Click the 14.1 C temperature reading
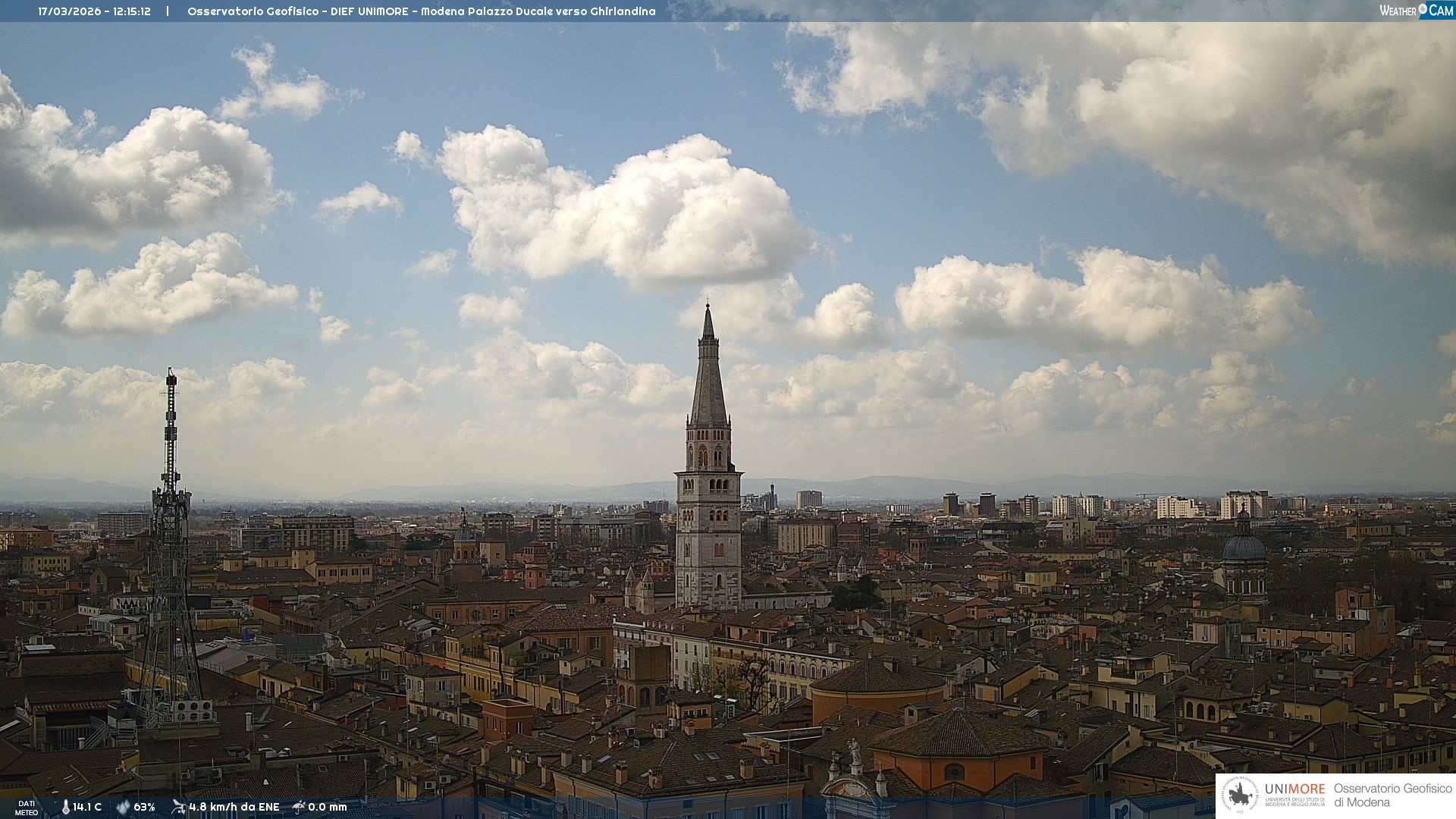Image resolution: width=1456 pixels, height=819 pixels. click(87, 808)
